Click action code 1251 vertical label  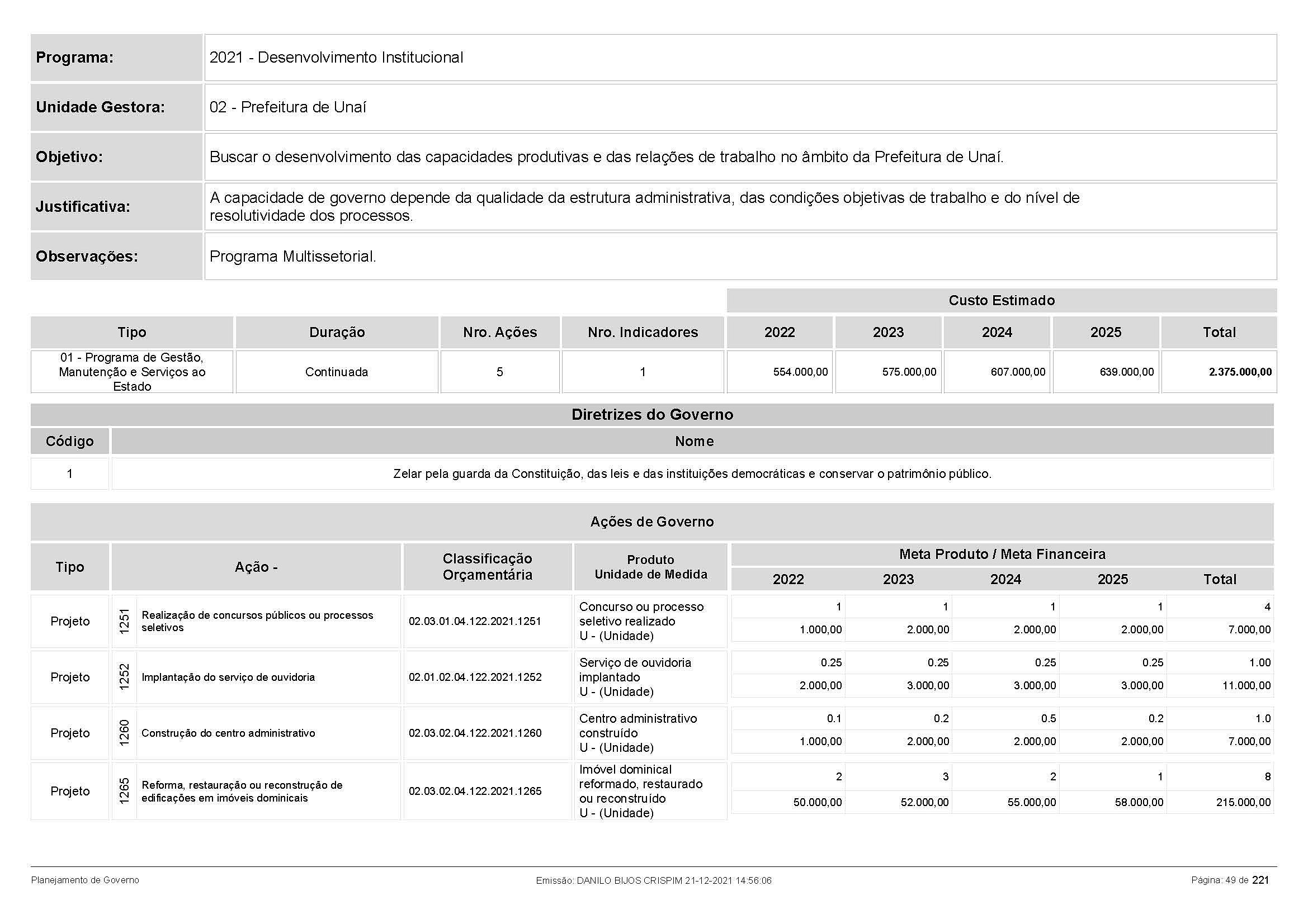[124, 621]
